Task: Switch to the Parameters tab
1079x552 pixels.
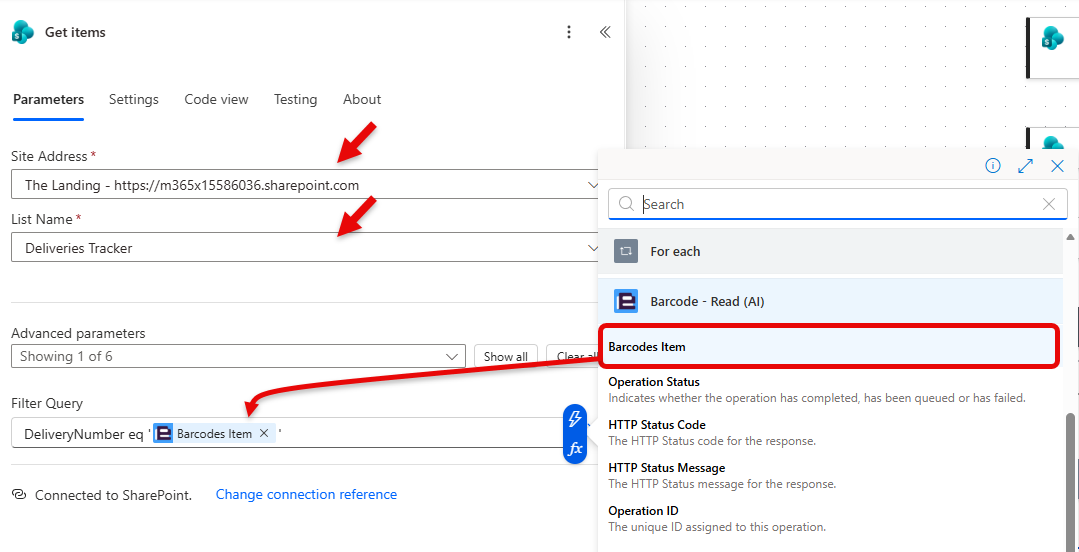Action: 48,100
